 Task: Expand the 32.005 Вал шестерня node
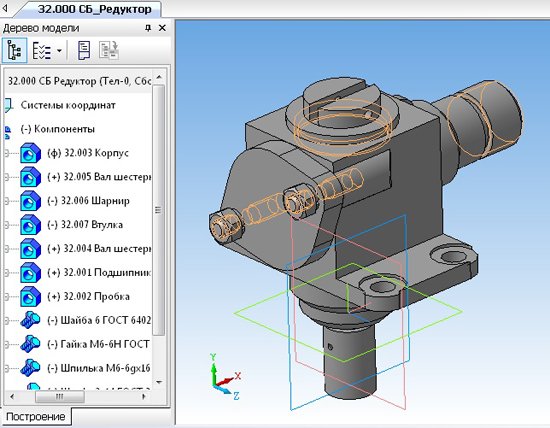point(7,177)
